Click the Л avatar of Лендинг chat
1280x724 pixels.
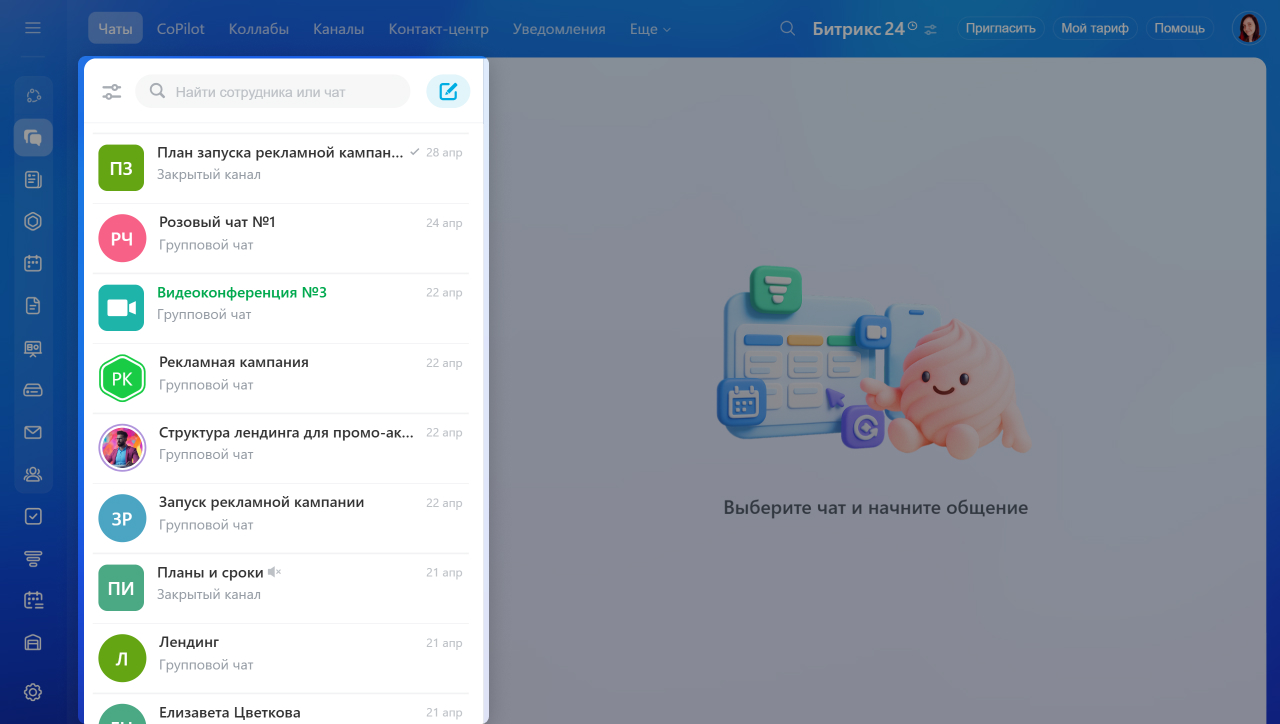(x=122, y=658)
